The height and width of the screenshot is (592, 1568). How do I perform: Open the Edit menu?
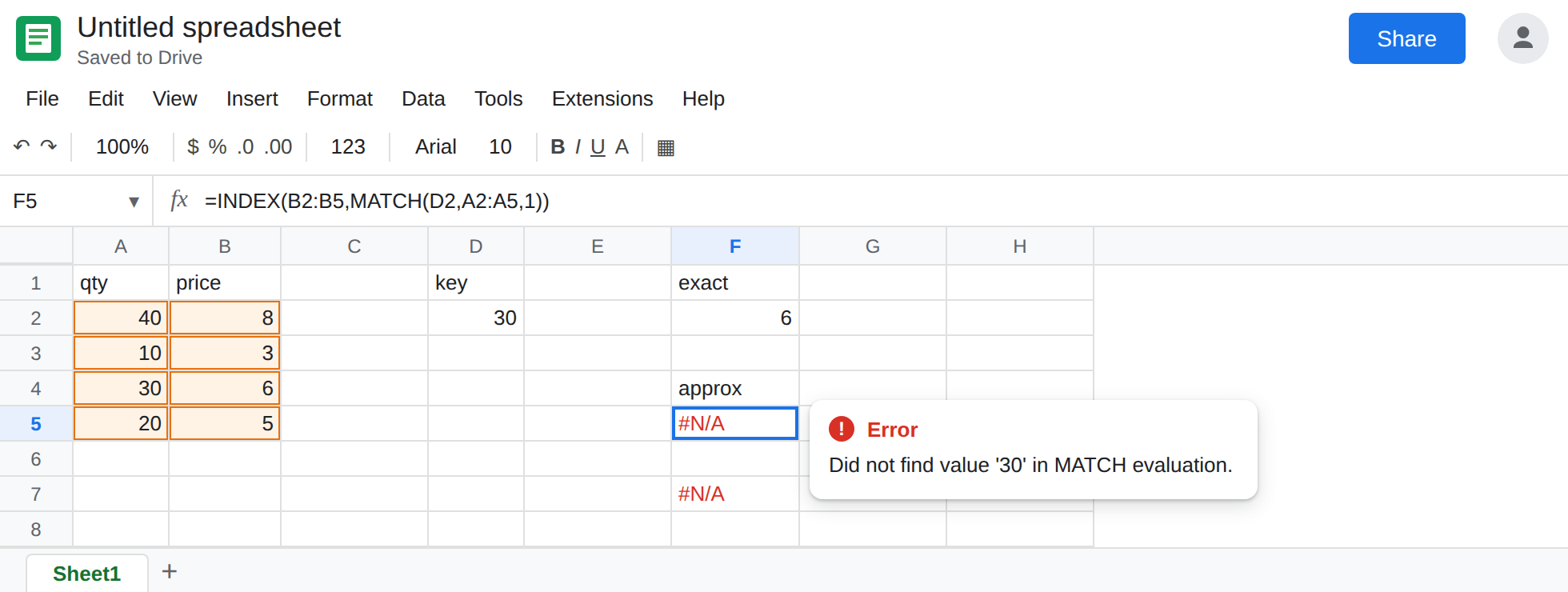[106, 98]
